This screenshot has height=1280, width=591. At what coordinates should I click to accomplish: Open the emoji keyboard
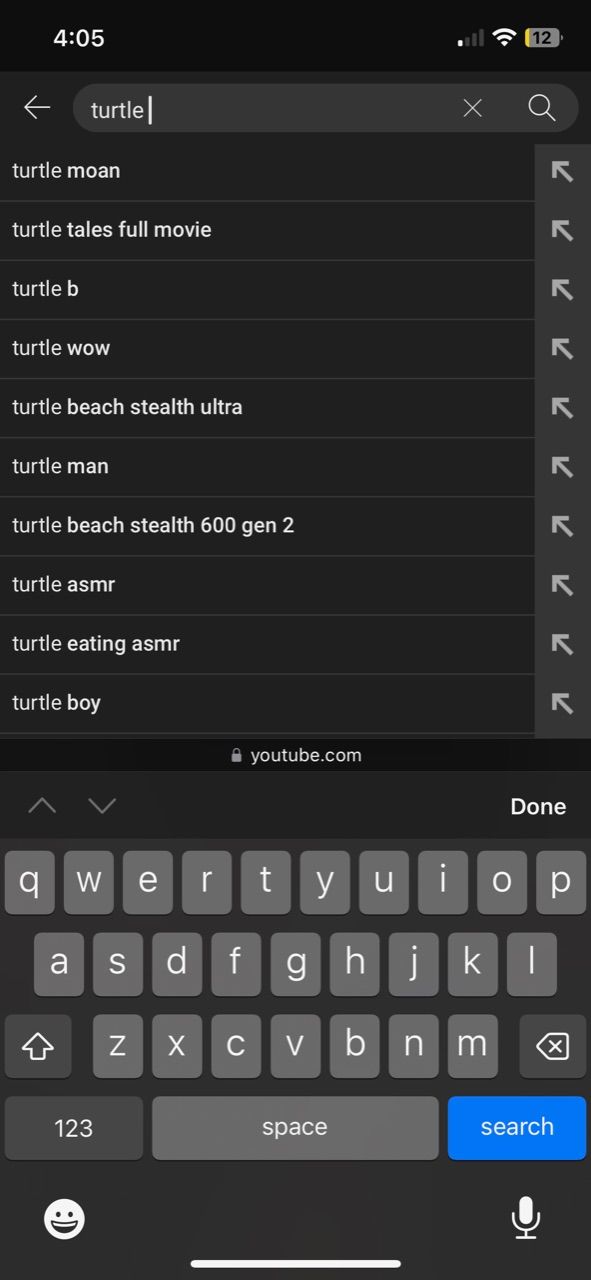[65, 1219]
